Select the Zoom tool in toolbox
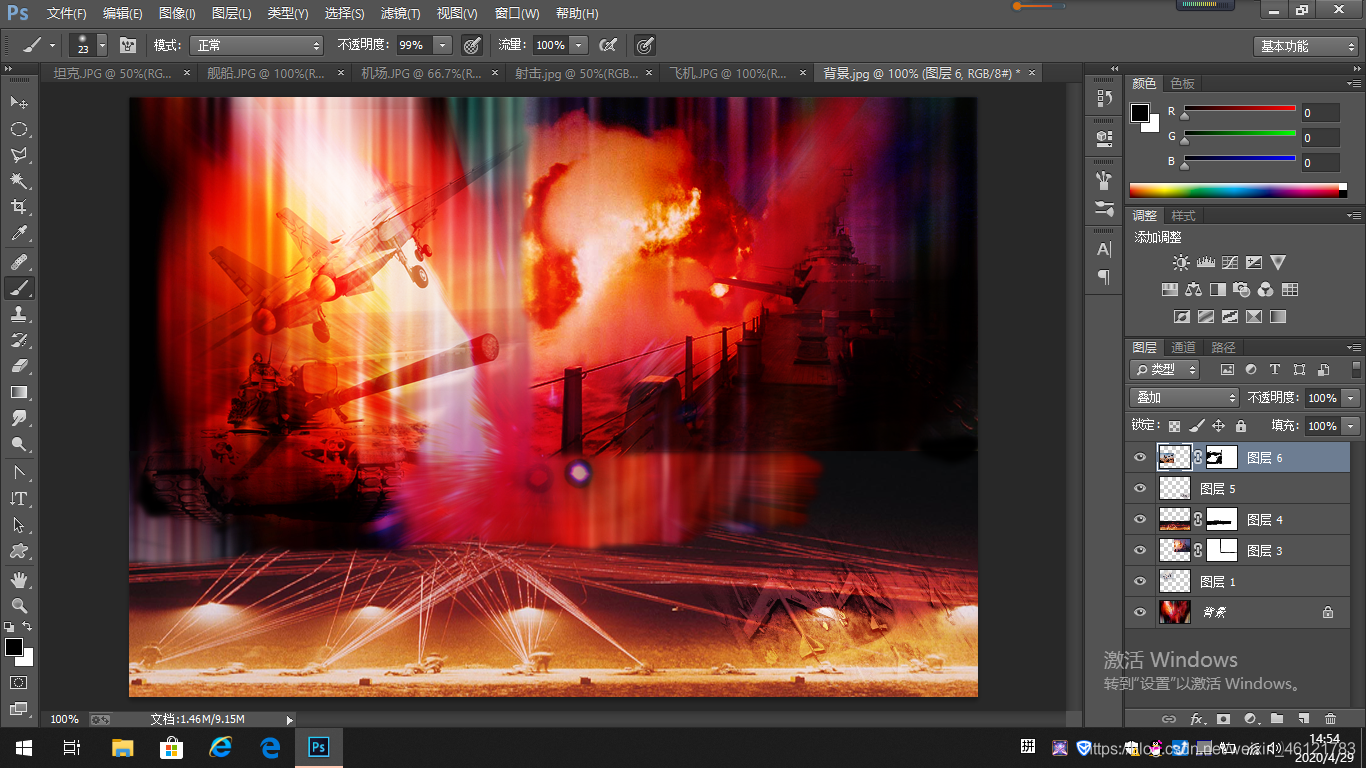 19,605
